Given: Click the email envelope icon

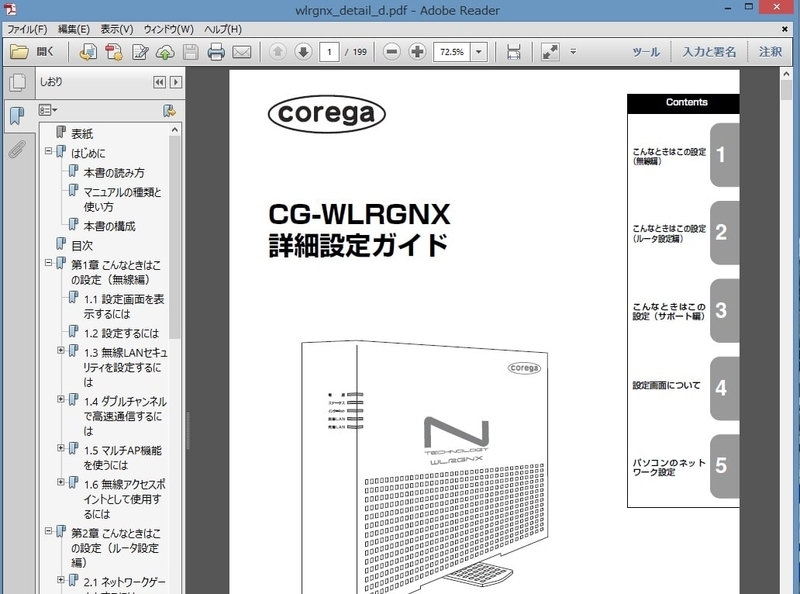Looking at the screenshot, I should (x=241, y=52).
